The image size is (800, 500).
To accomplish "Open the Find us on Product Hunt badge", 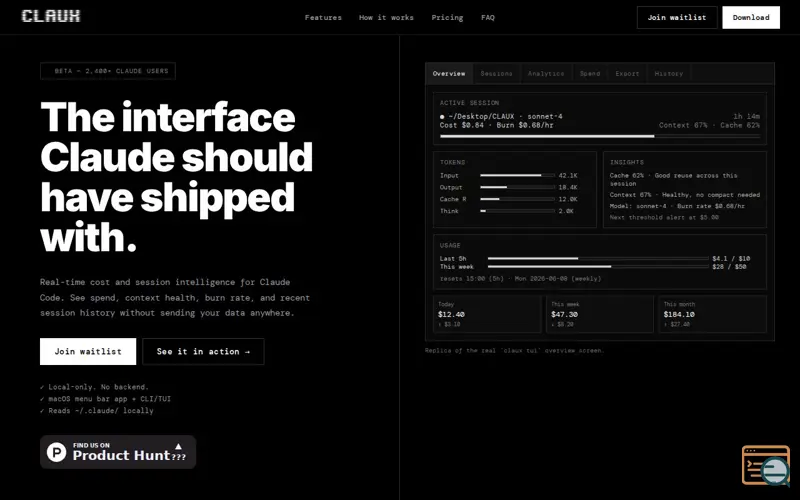I will (x=118, y=452).
